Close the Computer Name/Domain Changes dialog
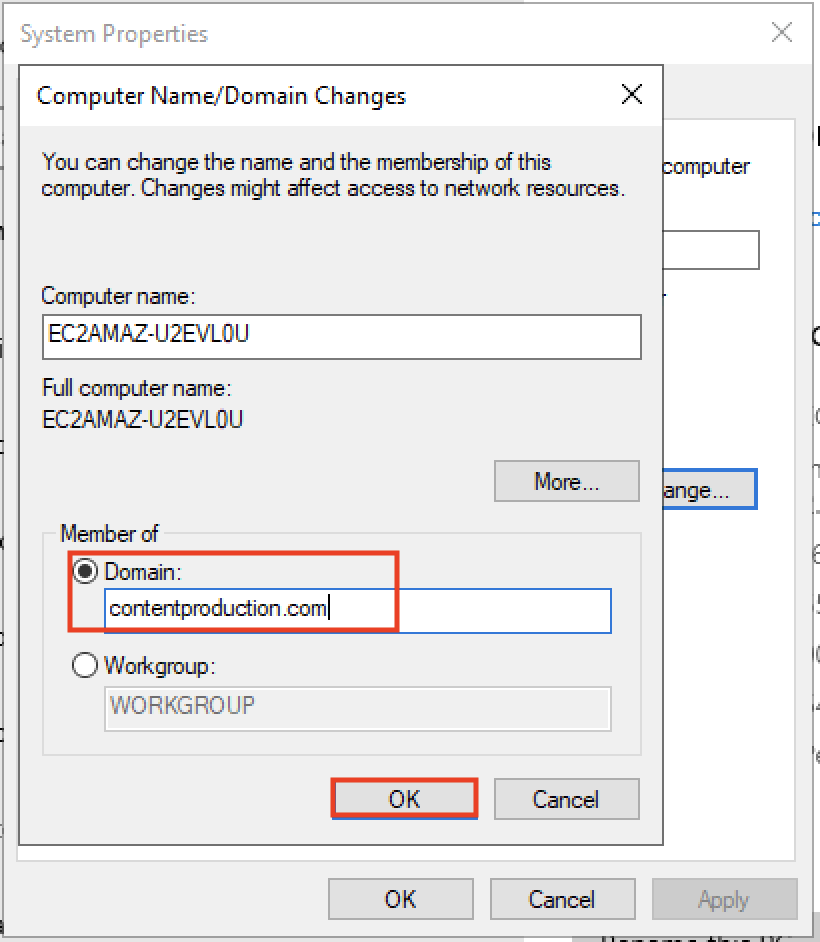820x942 pixels. coord(631,94)
